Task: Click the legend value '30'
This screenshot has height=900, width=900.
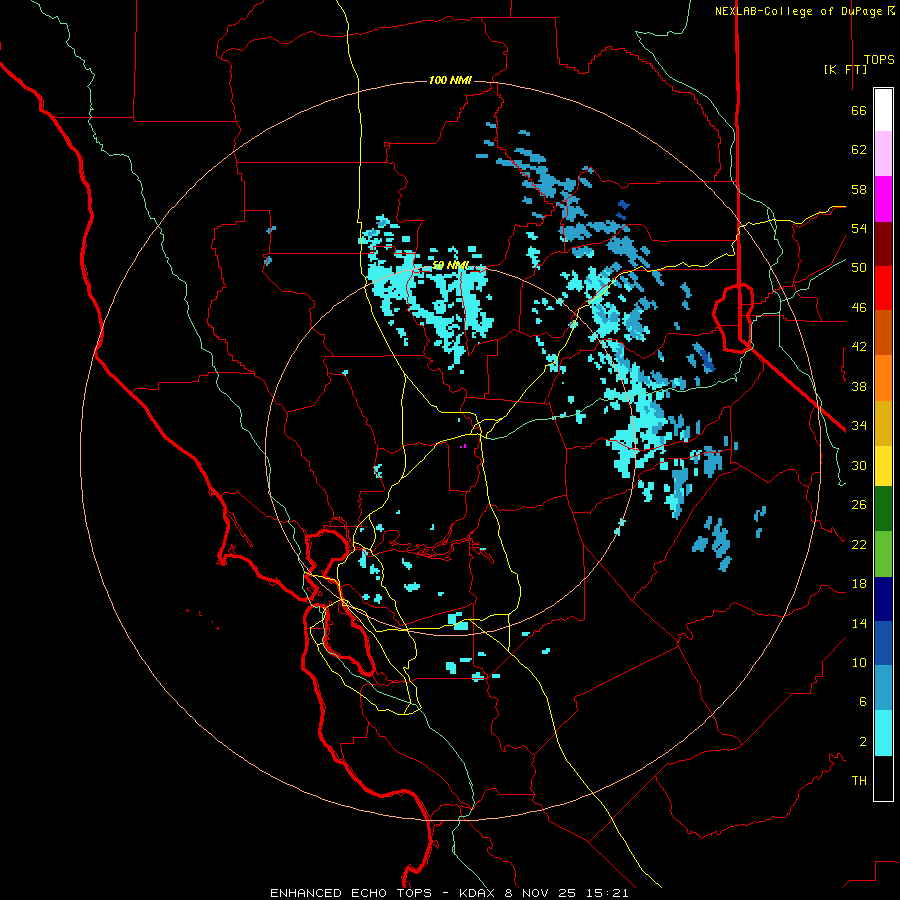Action: (x=859, y=465)
